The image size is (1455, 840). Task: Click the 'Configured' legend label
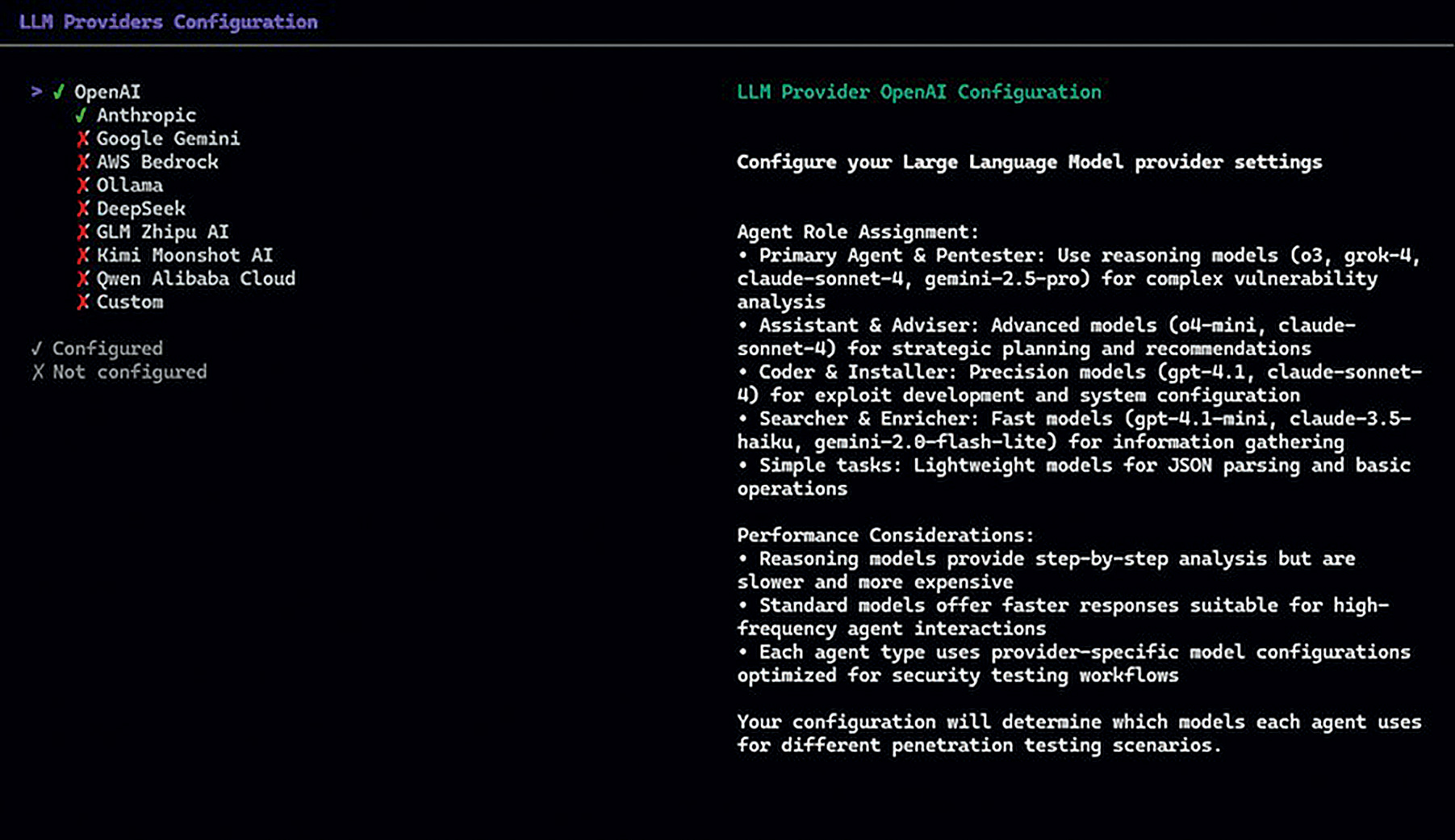(108, 349)
